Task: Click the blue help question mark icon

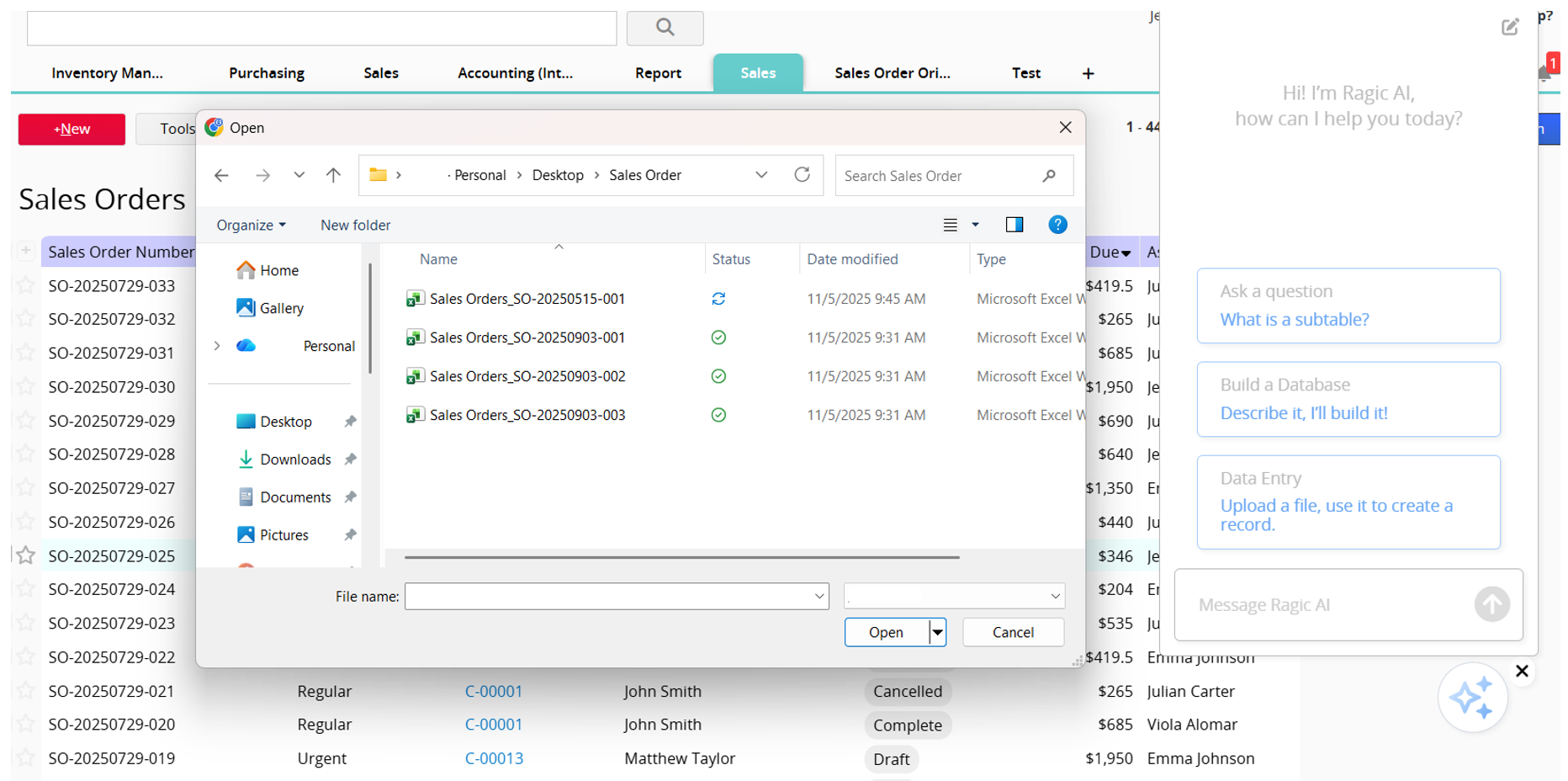Action: tap(1057, 225)
